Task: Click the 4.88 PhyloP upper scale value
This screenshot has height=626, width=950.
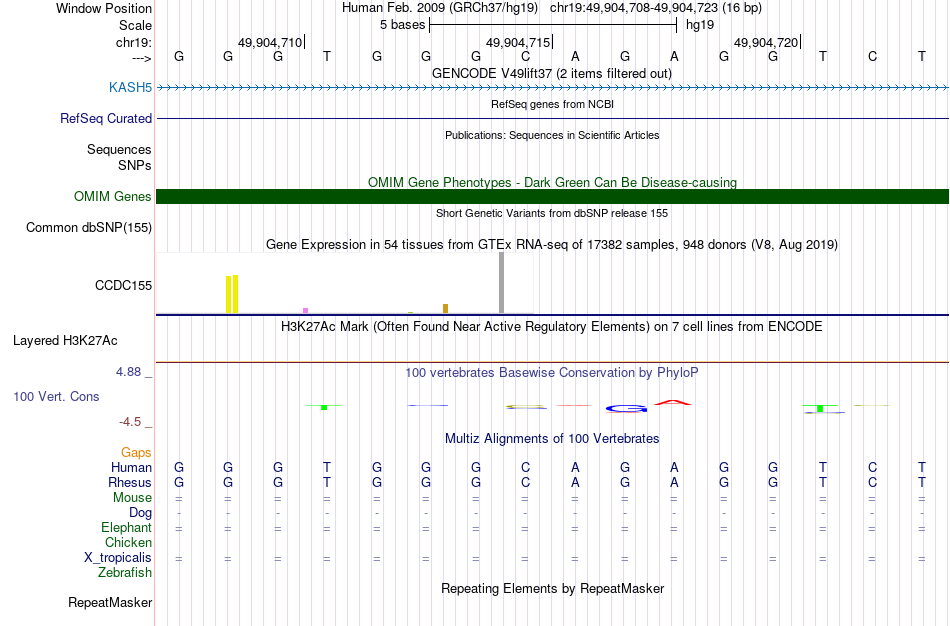Action: [128, 371]
